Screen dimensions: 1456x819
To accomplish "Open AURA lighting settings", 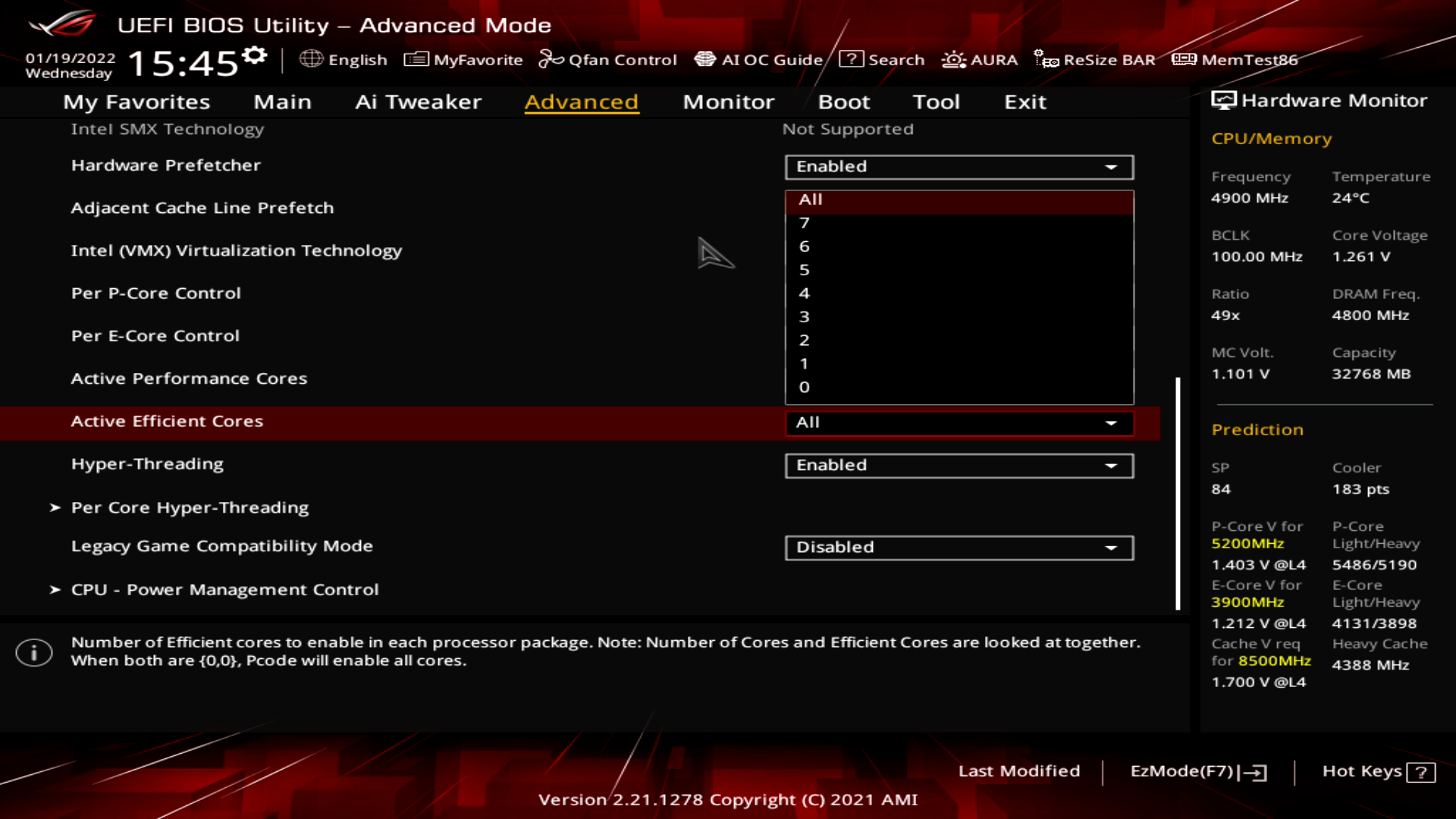I will [x=980, y=59].
